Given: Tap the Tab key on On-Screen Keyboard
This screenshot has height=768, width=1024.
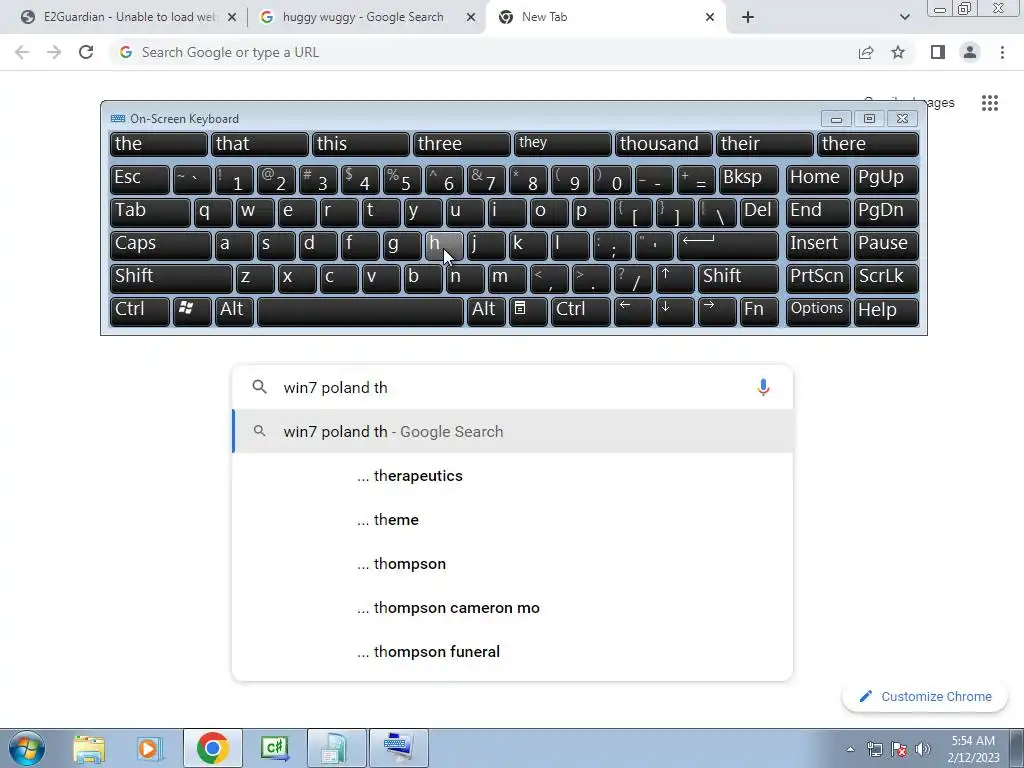Looking at the screenshot, I should [150, 212].
